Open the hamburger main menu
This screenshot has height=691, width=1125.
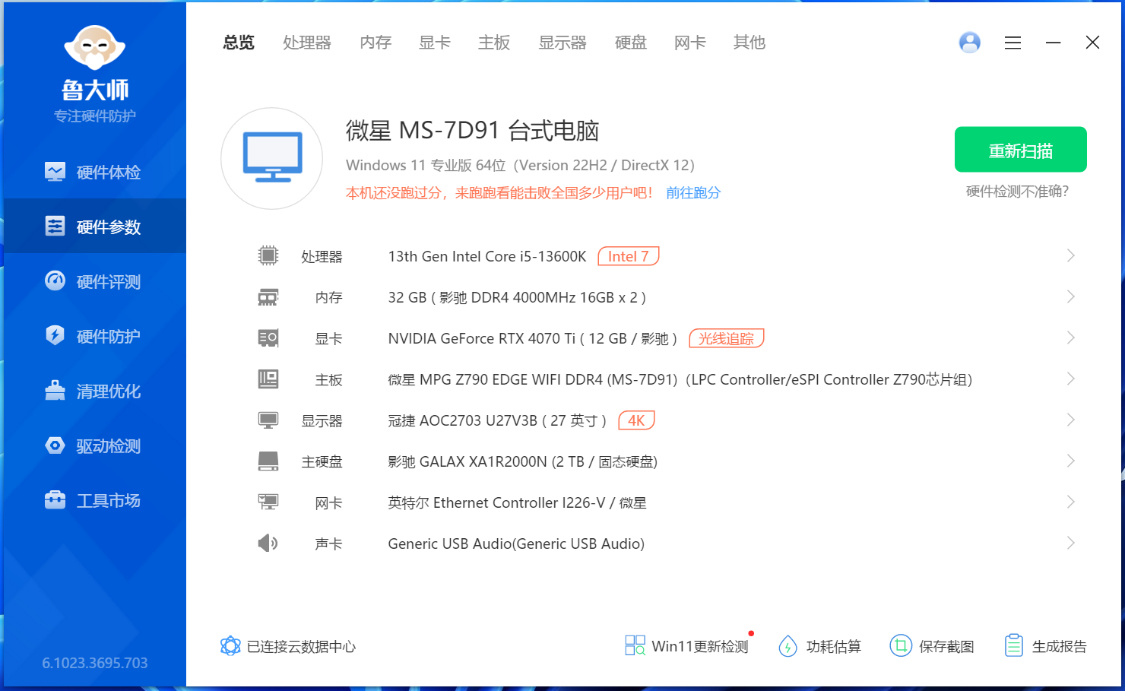point(1012,42)
